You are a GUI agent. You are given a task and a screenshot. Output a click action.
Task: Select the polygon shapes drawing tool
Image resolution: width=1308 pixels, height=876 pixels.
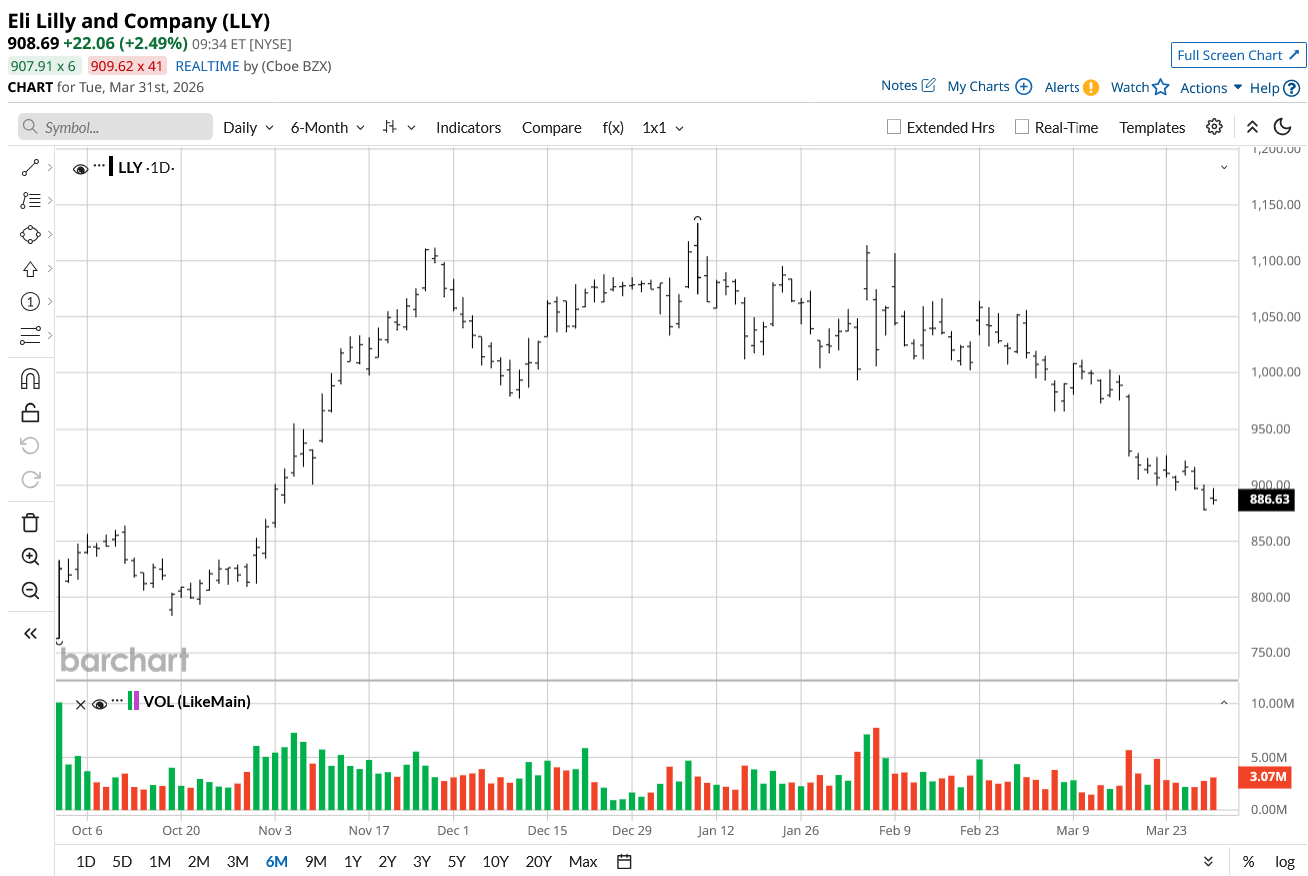click(x=30, y=234)
